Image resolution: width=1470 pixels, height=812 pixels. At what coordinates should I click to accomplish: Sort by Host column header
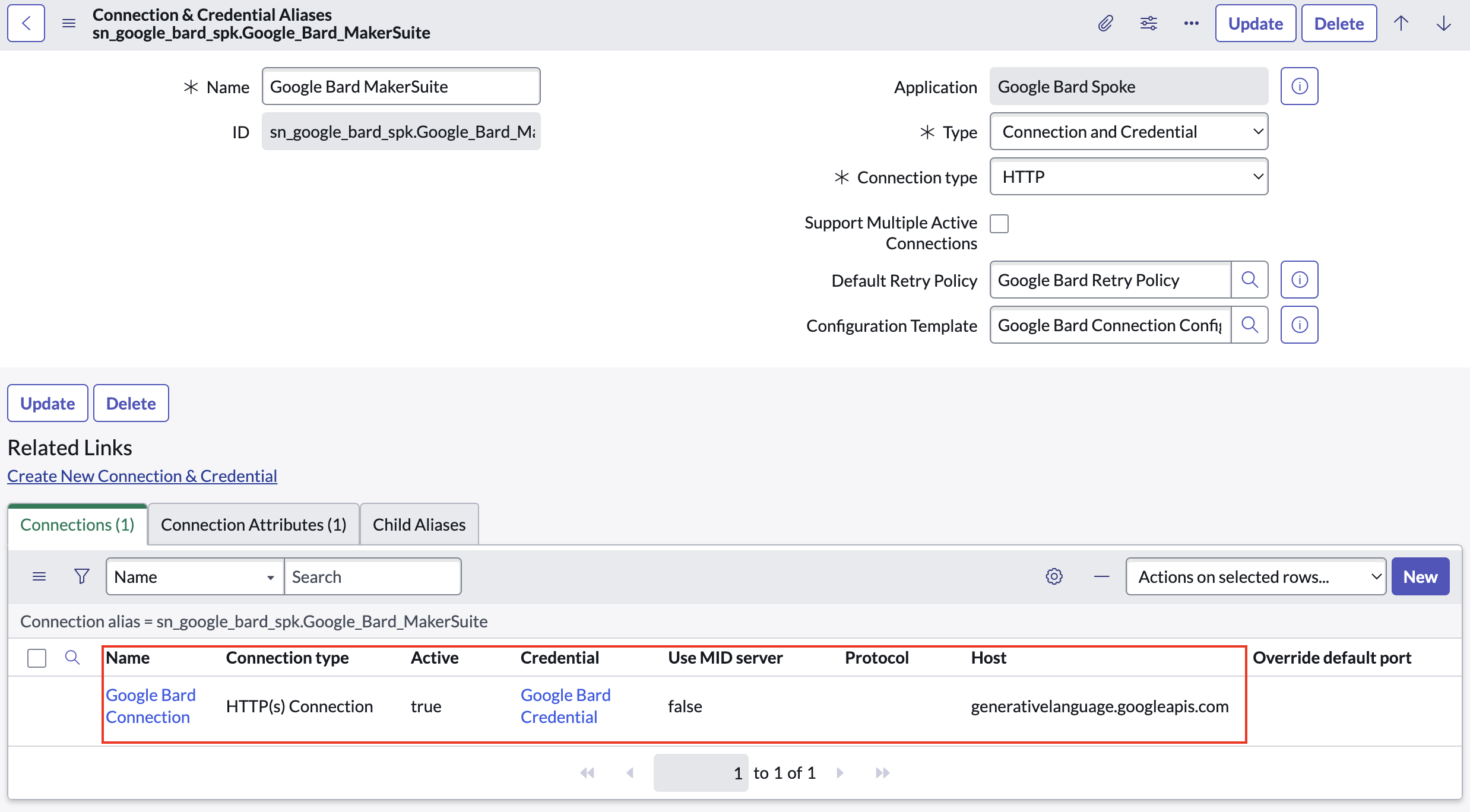point(989,658)
